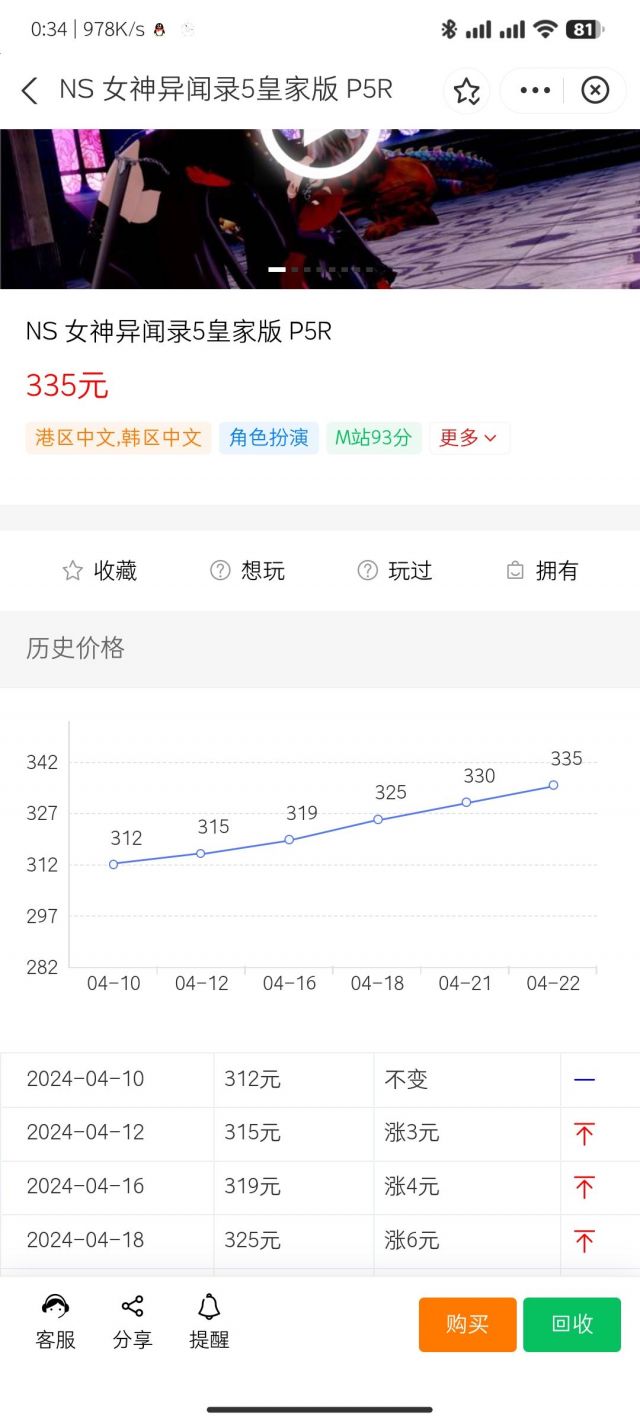Screen dimensions: 640x1422
Task: Tap the green 回收 sell-back button
Action: (571, 1324)
